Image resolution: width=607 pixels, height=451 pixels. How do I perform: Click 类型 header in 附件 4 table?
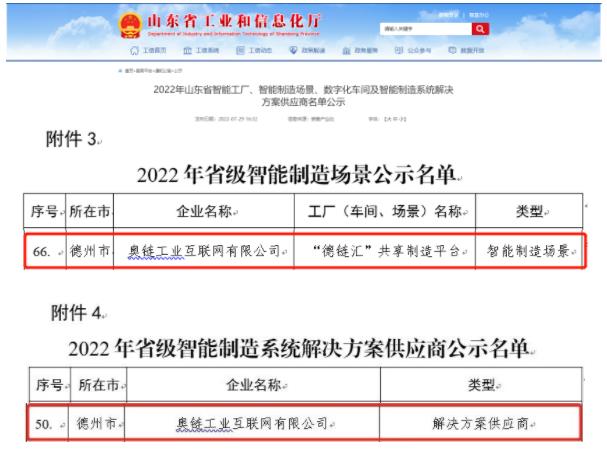point(481,385)
